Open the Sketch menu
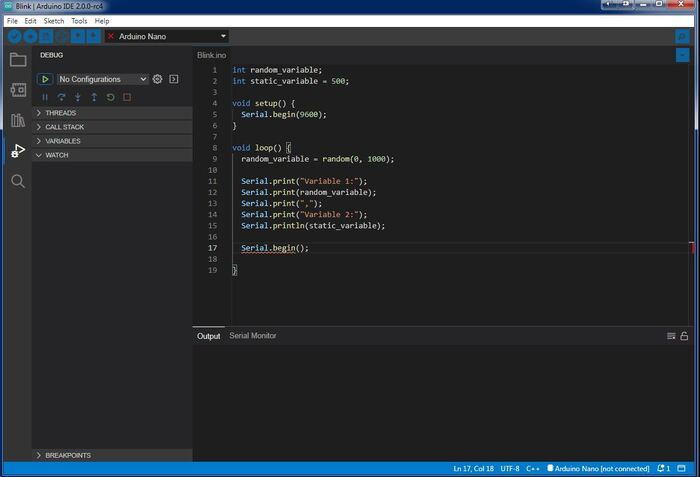 coord(53,20)
